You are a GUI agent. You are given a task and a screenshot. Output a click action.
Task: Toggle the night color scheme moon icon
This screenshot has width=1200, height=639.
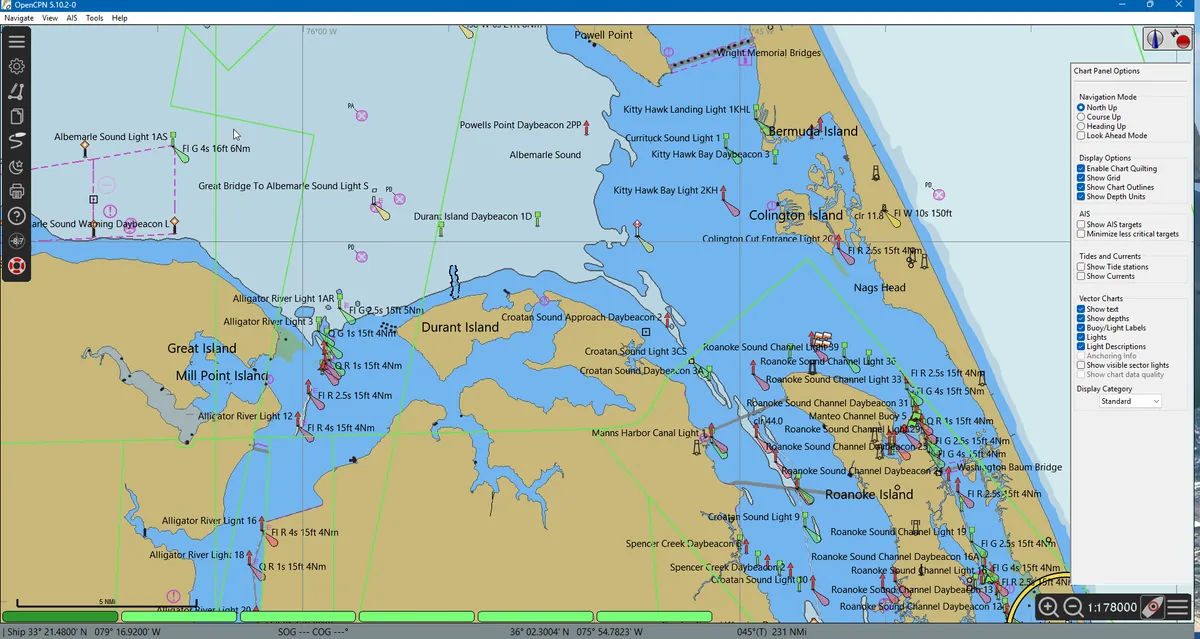(16, 167)
